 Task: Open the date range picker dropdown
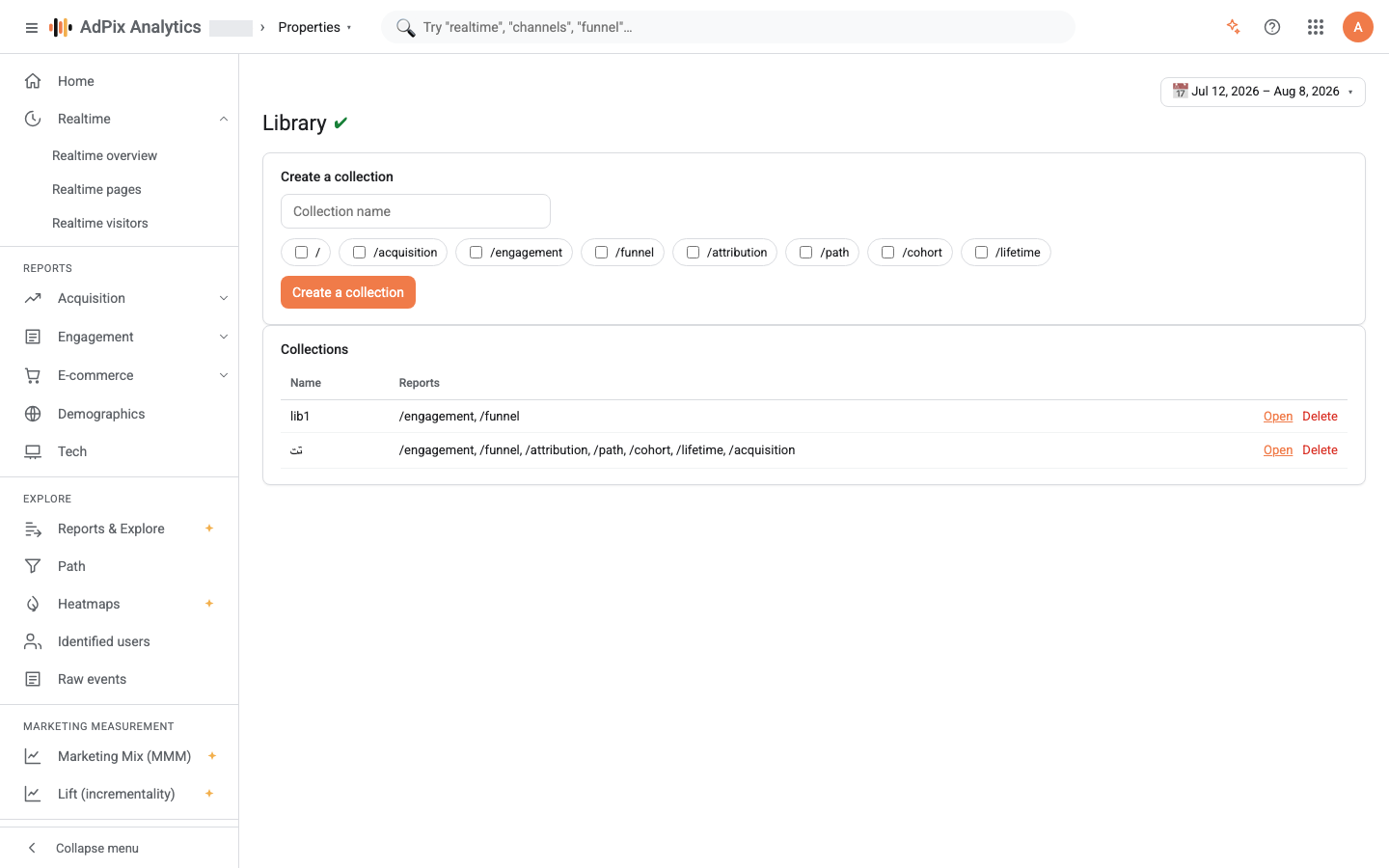point(1263,92)
